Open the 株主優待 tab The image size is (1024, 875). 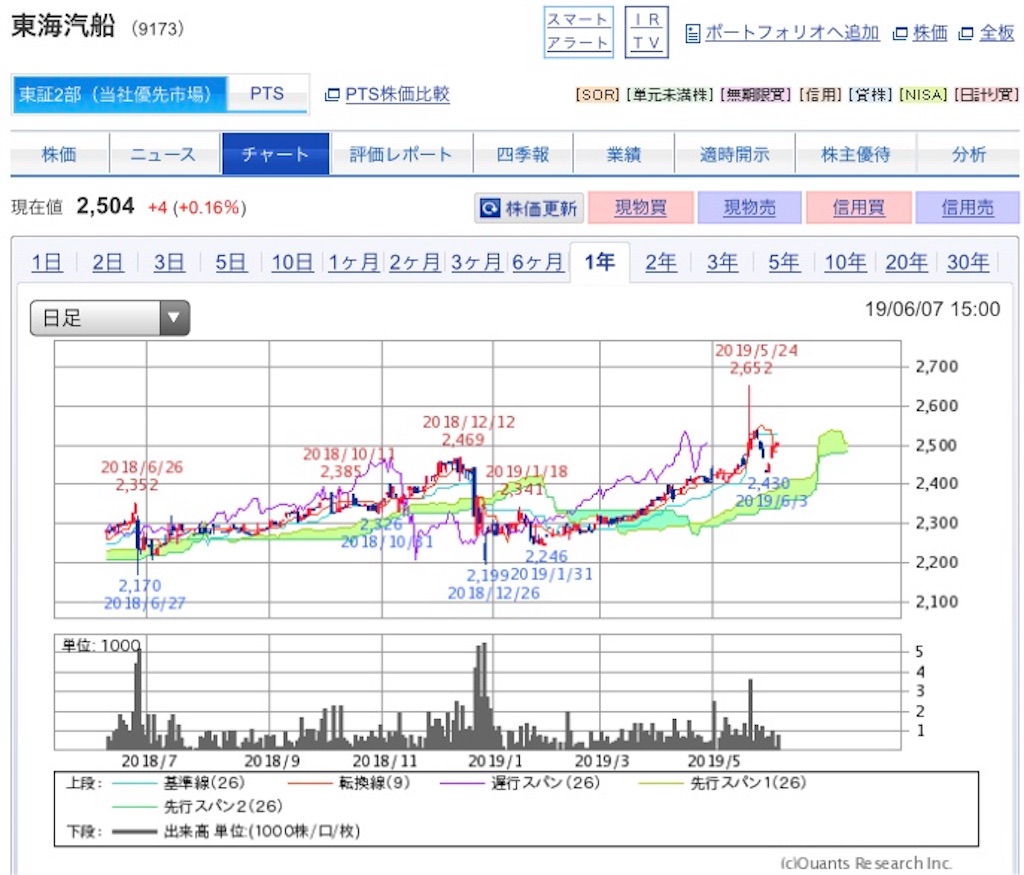pyautogui.click(x=856, y=154)
